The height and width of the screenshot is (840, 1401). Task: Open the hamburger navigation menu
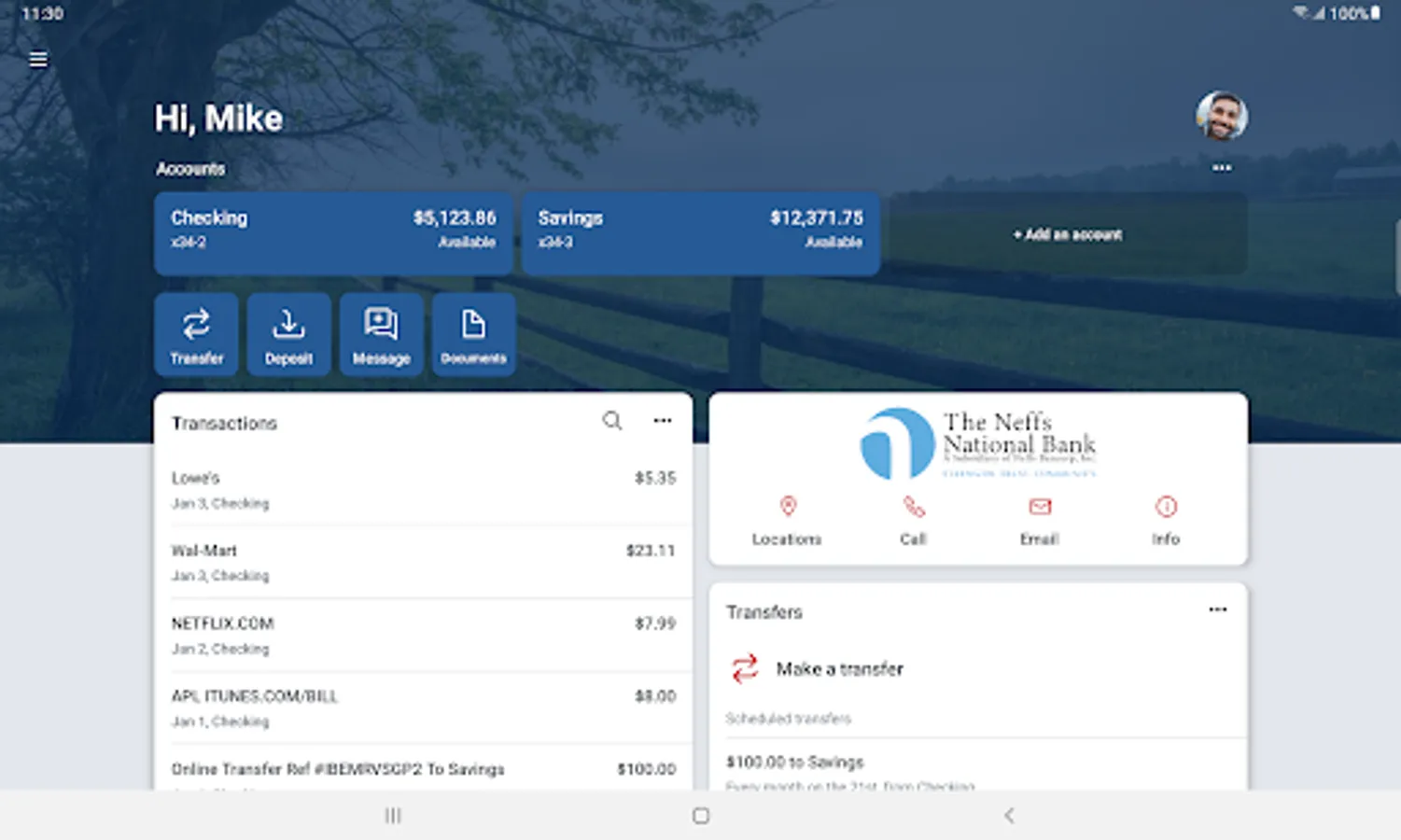[38, 60]
